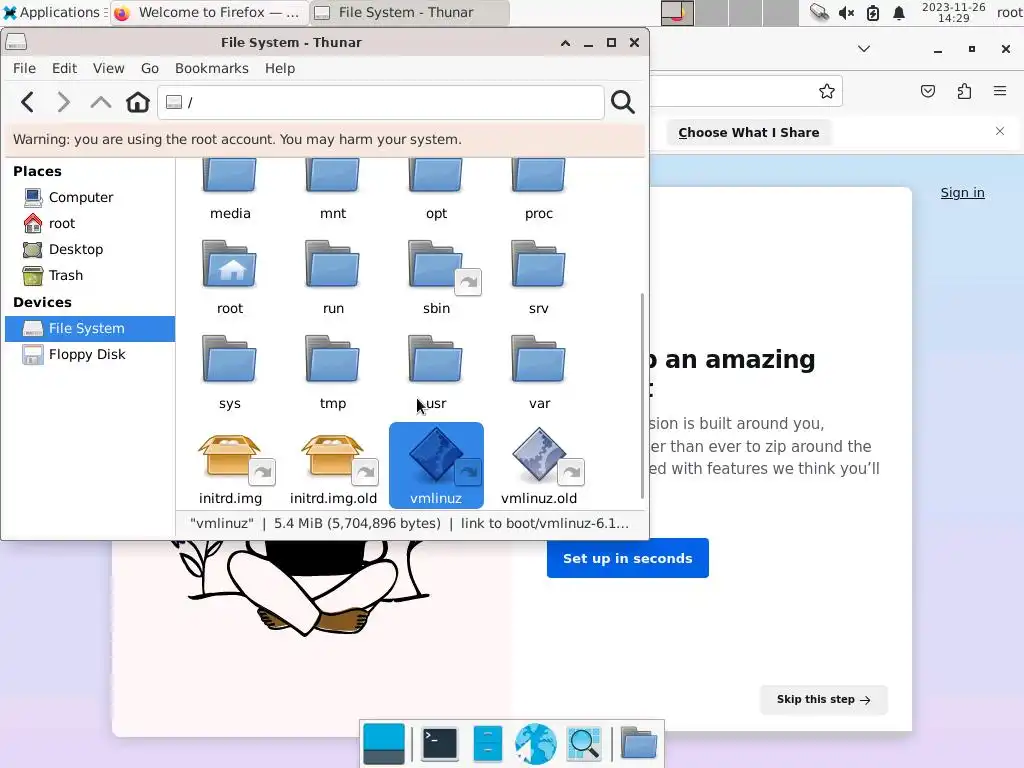This screenshot has width=1024, height=768.
Task: Select the srv folder
Action: pos(539,278)
